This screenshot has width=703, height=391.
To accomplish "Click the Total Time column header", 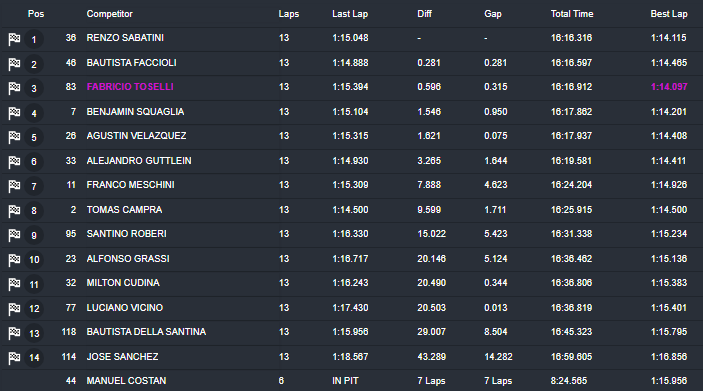I will coord(572,14).
